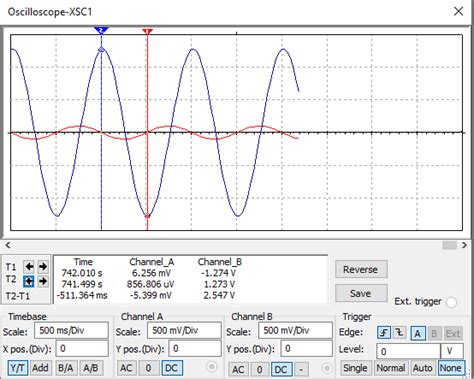Click Channel A Scale field
474x379 pixels.
pyautogui.click(x=184, y=331)
